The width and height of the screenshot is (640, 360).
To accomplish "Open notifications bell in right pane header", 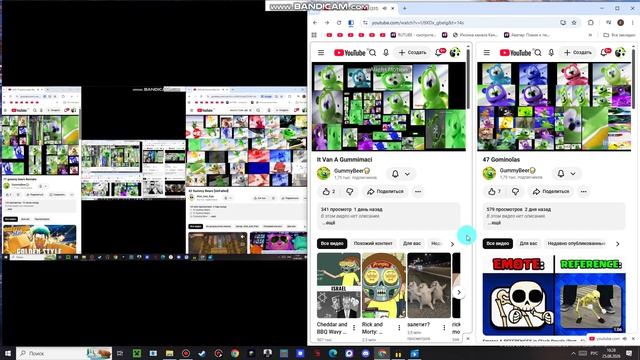I will [604, 52].
